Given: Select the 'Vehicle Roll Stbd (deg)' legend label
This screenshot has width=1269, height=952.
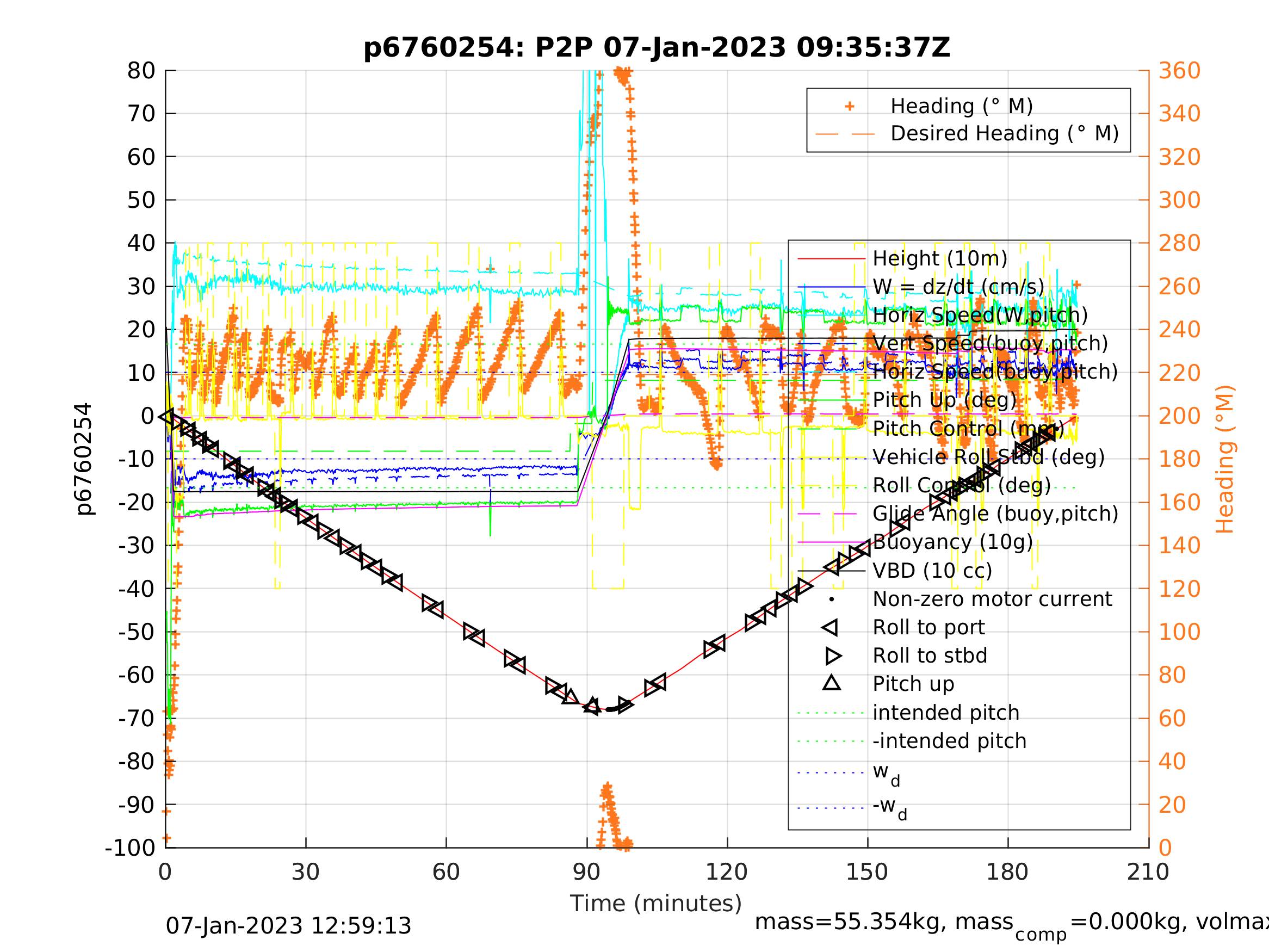Looking at the screenshot, I should (x=988, y=457).
